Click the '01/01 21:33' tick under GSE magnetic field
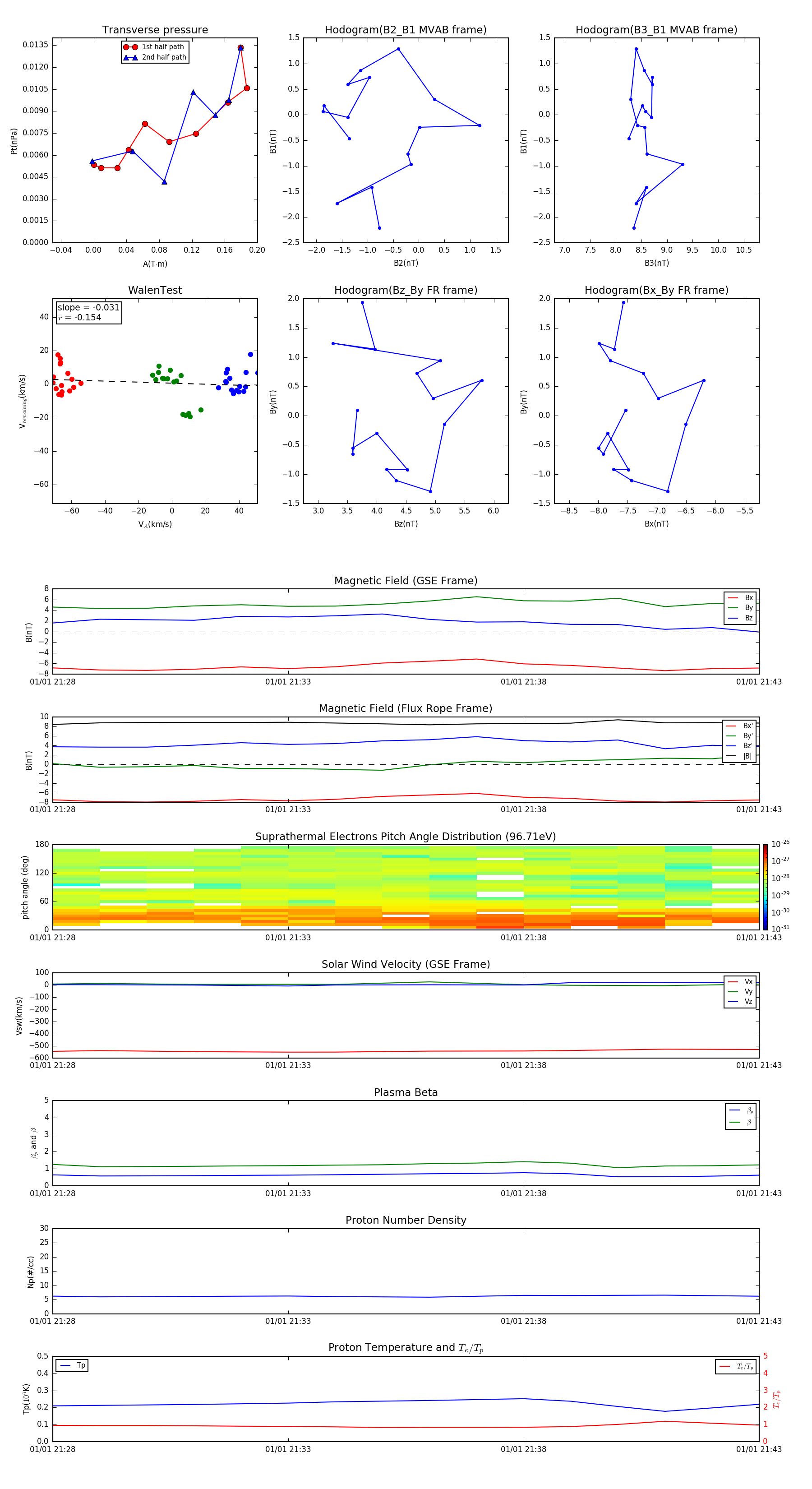The width and height of the screenshot is (812, 1489). (x=288, y=681)
